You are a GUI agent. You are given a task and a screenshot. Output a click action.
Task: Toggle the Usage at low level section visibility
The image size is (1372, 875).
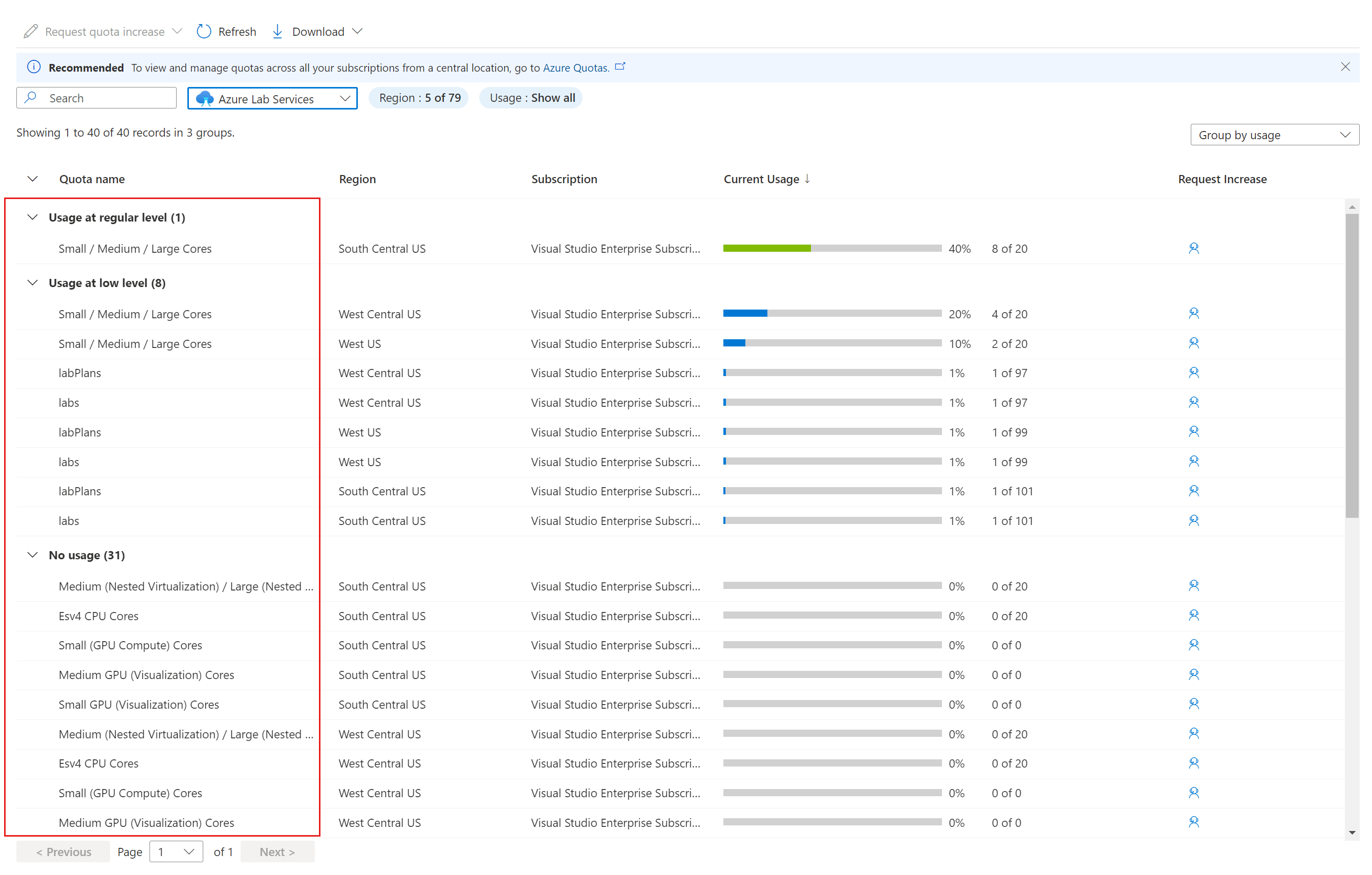click(x=33, y=283)
